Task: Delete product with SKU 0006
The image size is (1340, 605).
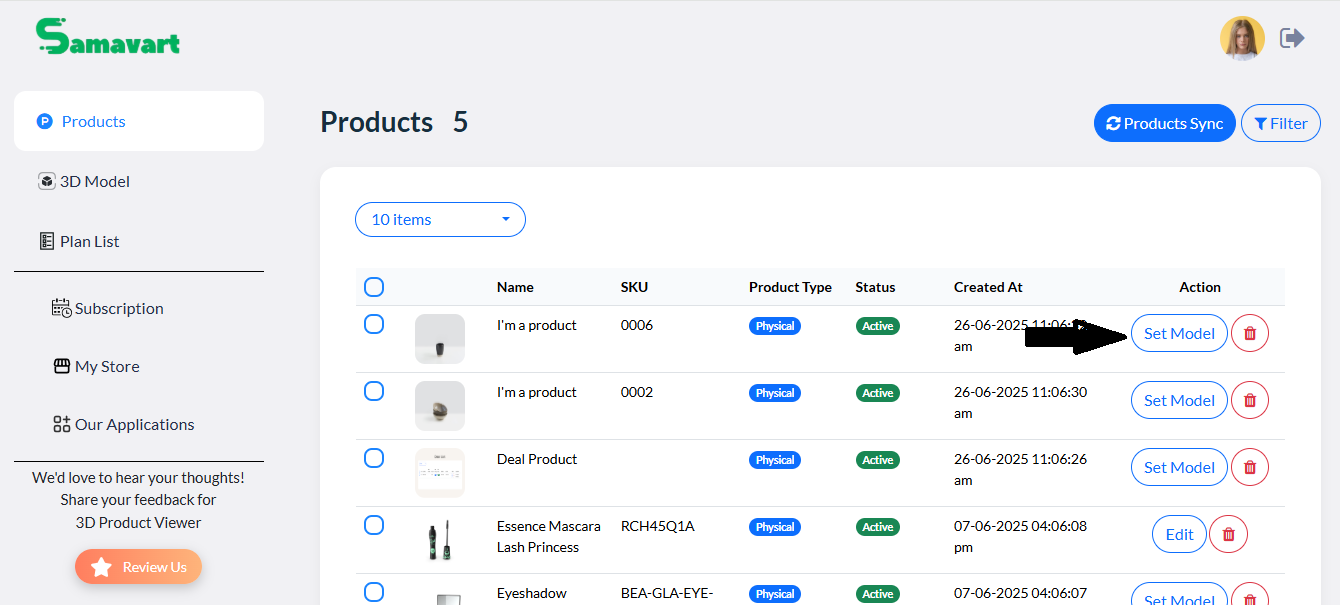Action: tap(1250, 333)
